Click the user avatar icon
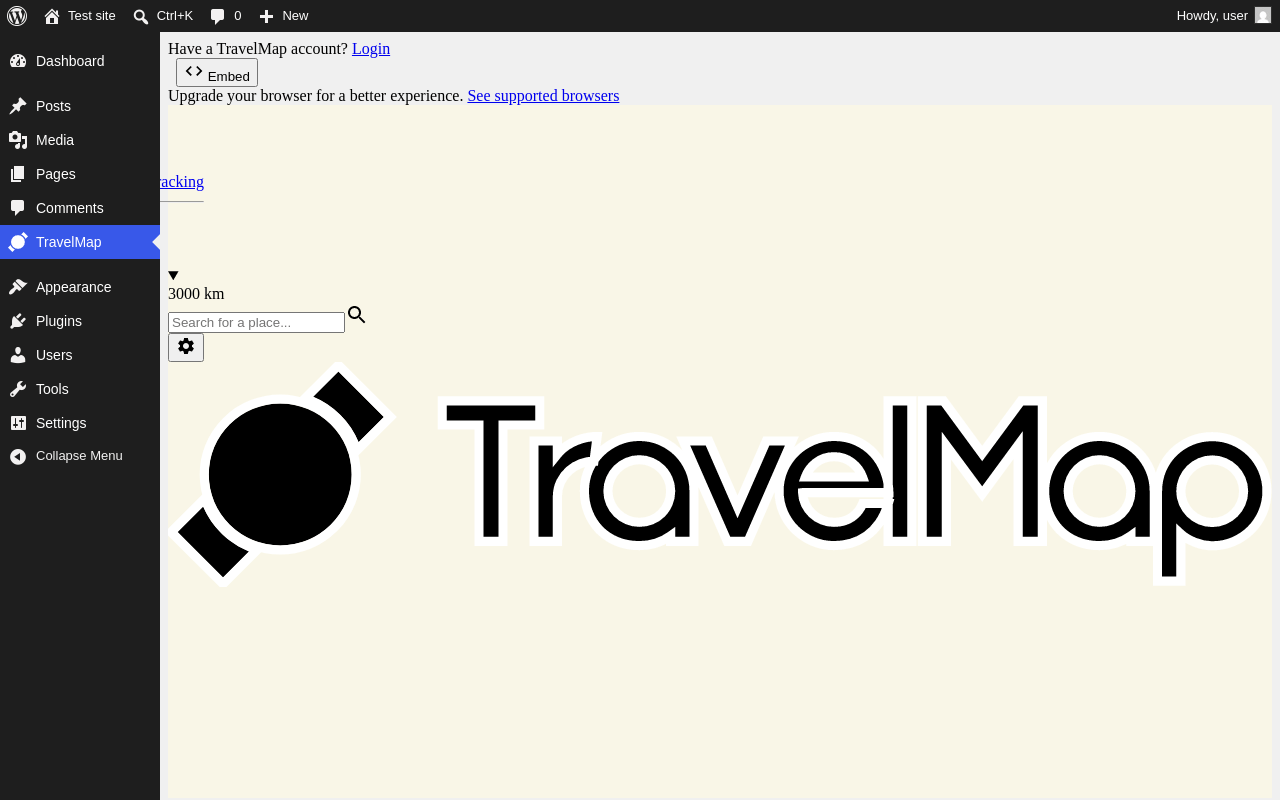1280x800 pixels. click(x=1263, y=16)
